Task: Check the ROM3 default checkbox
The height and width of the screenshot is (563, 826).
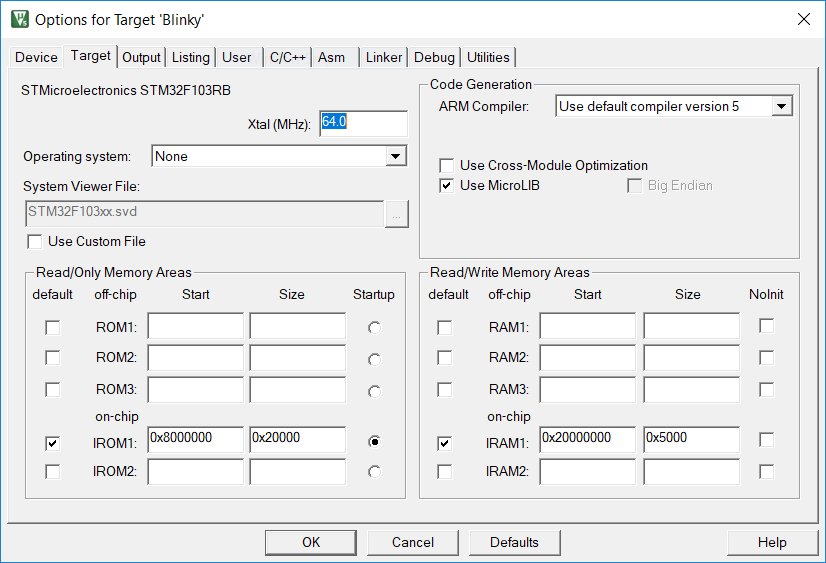Action: pyautogui.click(x=53, y=390)
